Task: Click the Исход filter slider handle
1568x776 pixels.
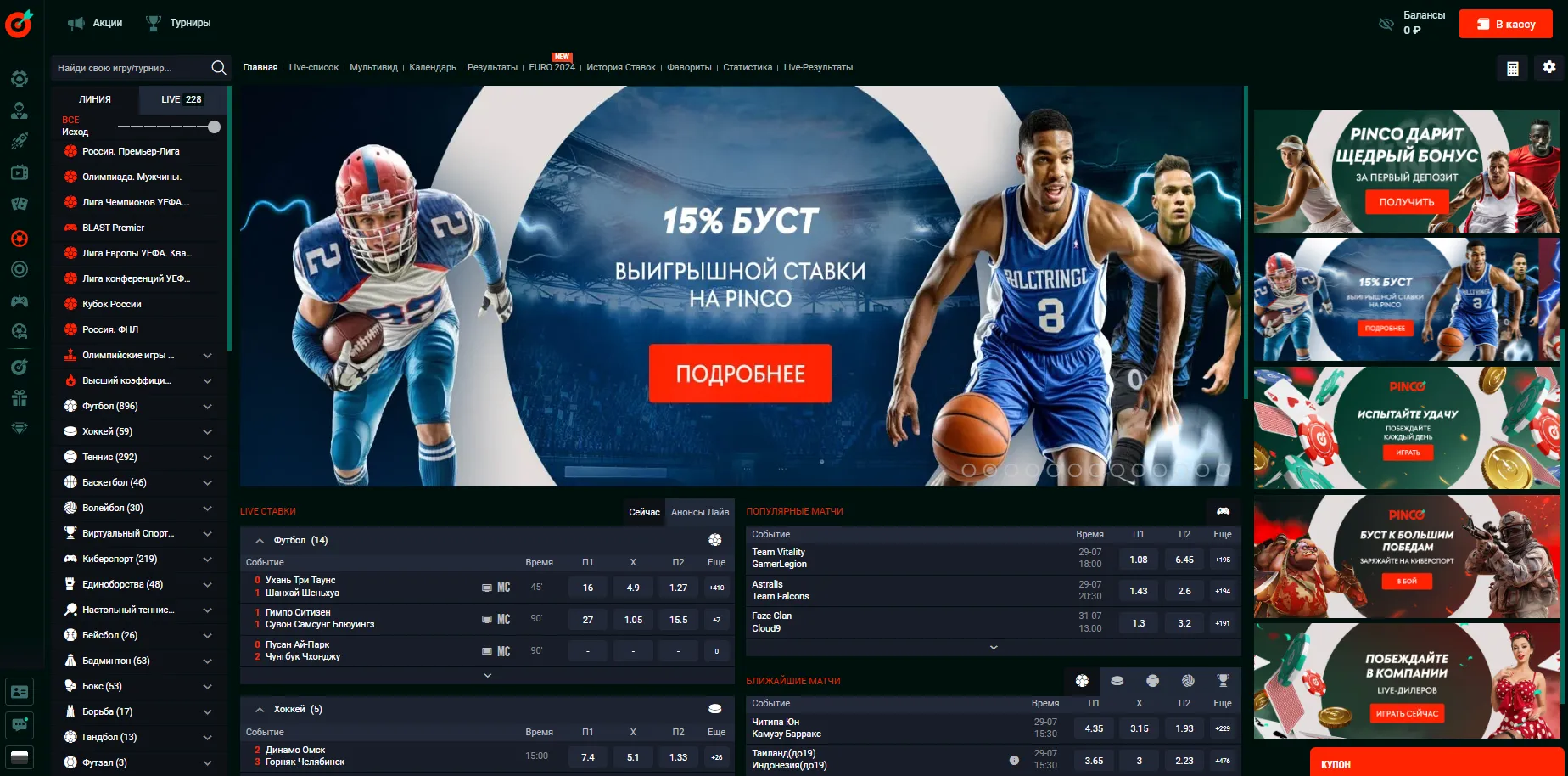Action: (x=214, y=127)
